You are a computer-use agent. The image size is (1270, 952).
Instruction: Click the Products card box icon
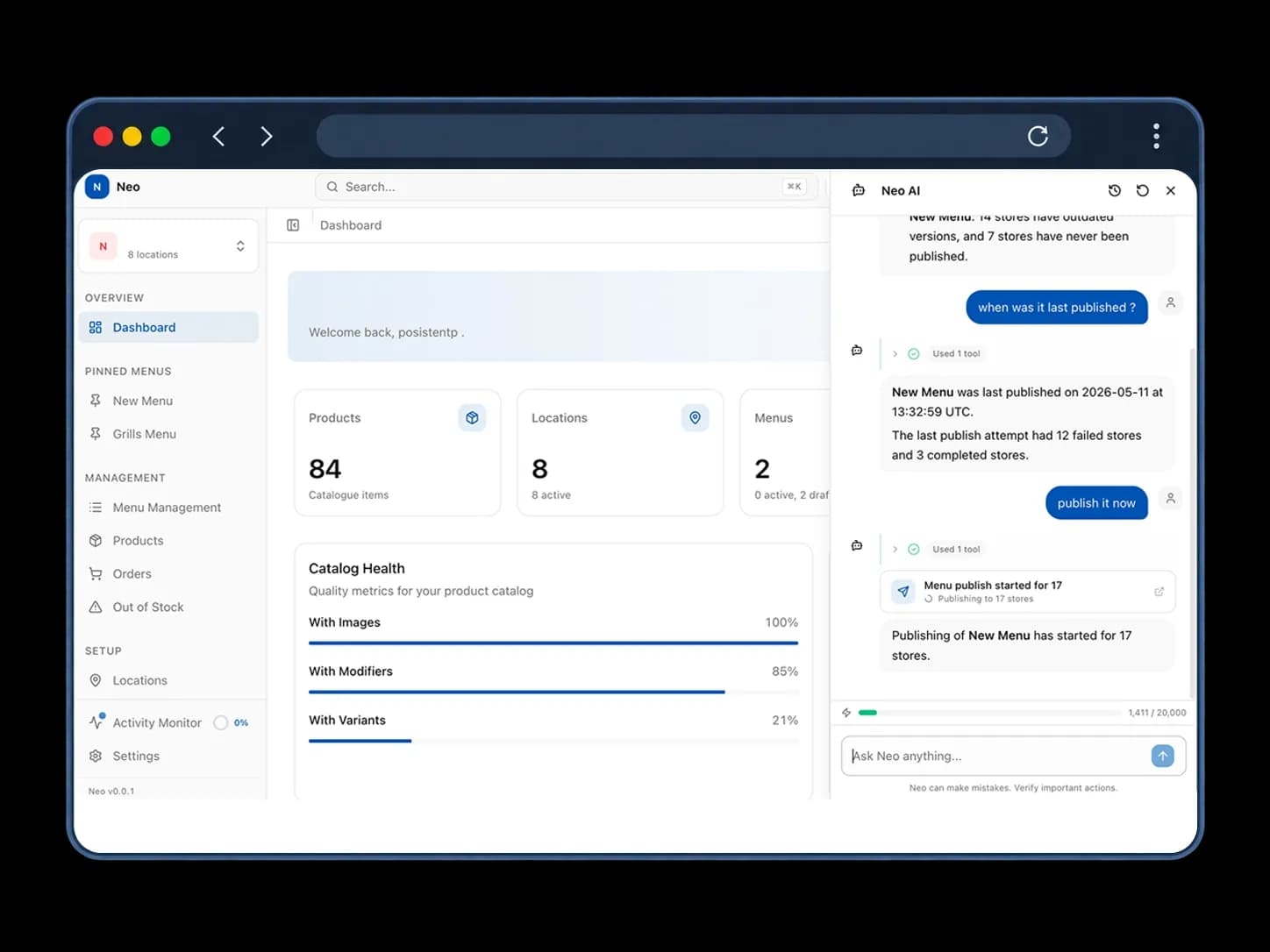[x=472, y=418]
